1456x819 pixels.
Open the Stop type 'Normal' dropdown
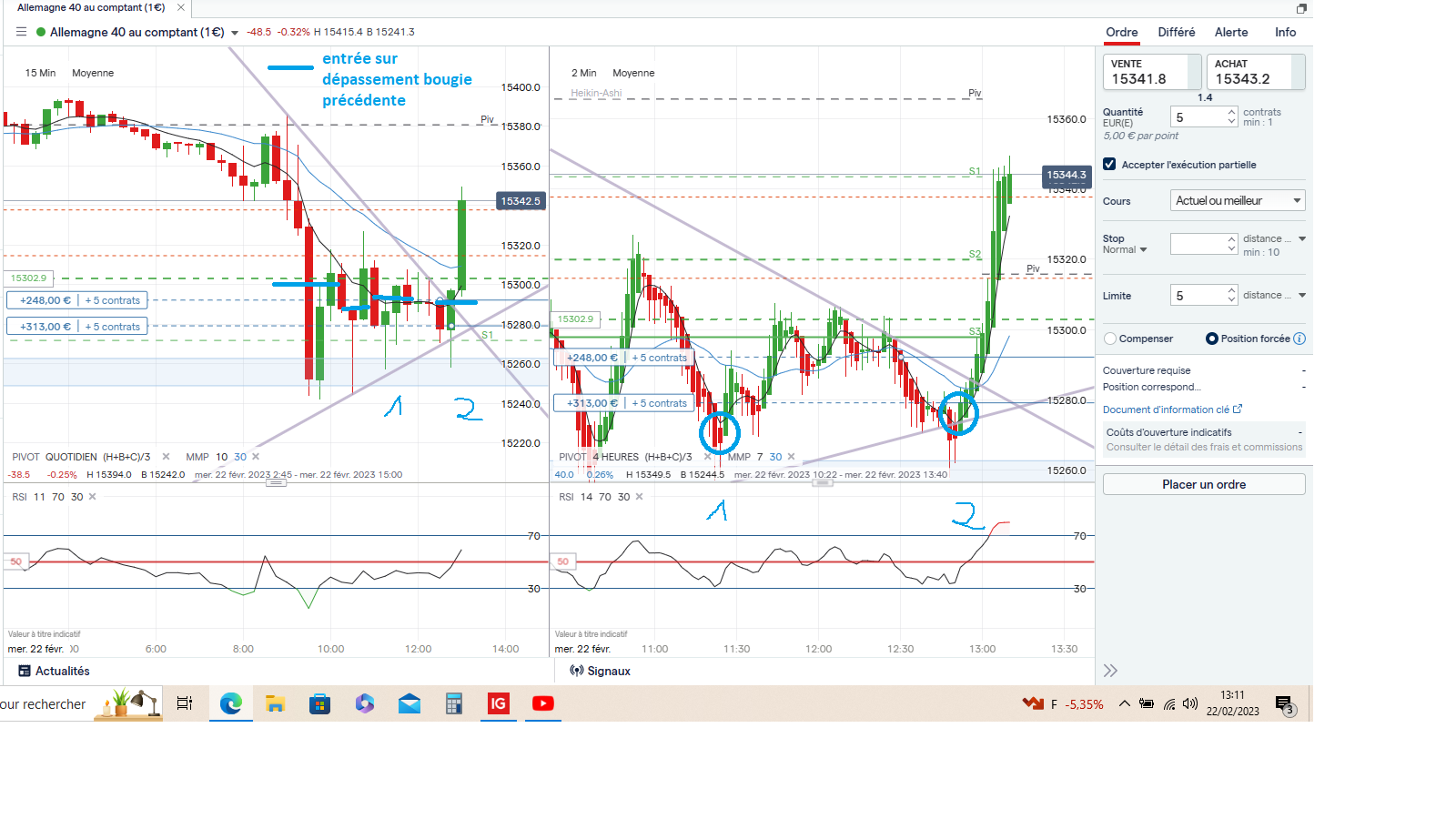point(1126,249)
